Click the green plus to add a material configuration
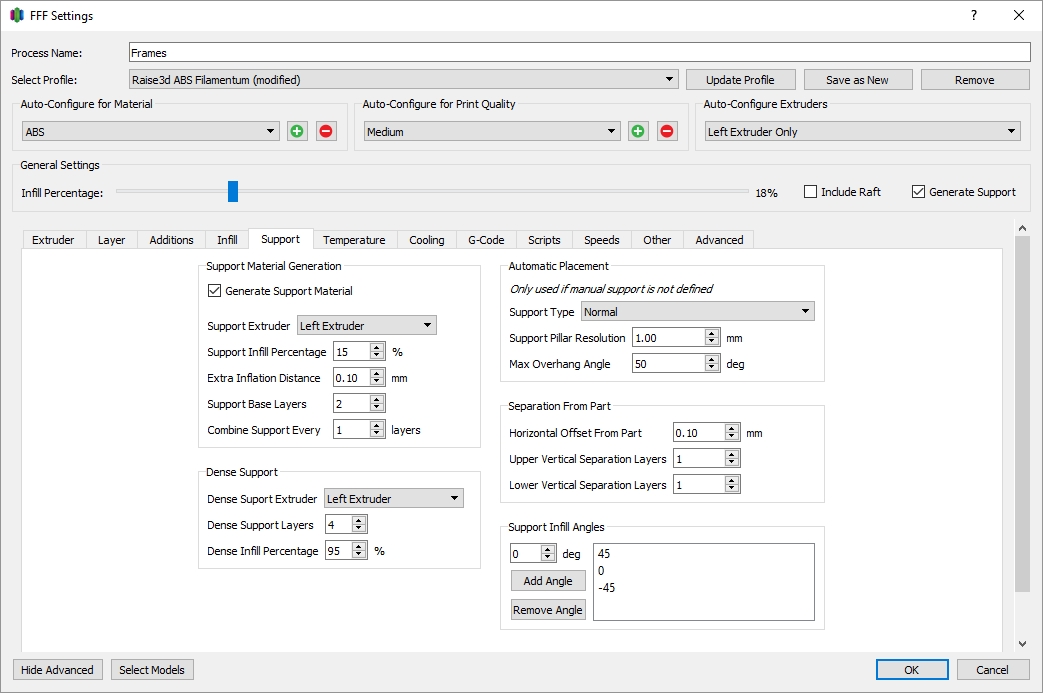1043x693 pixels. point(296,130)
